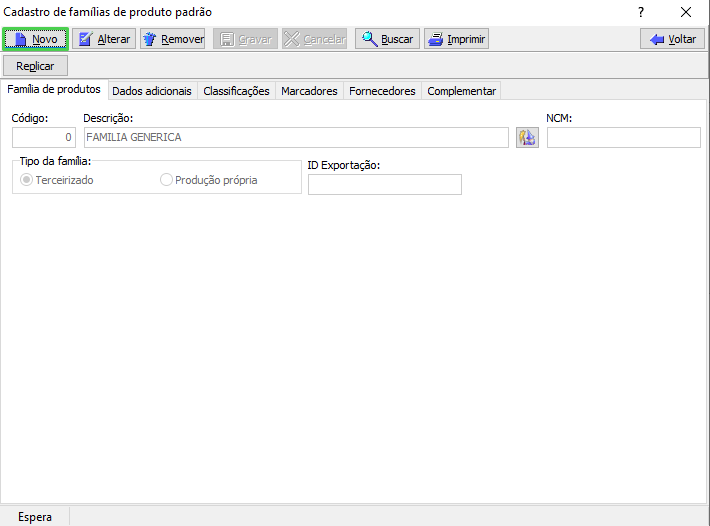Switch to the Família de produtos tab
This screenshot has width=710, height=526.
(54, 89)
